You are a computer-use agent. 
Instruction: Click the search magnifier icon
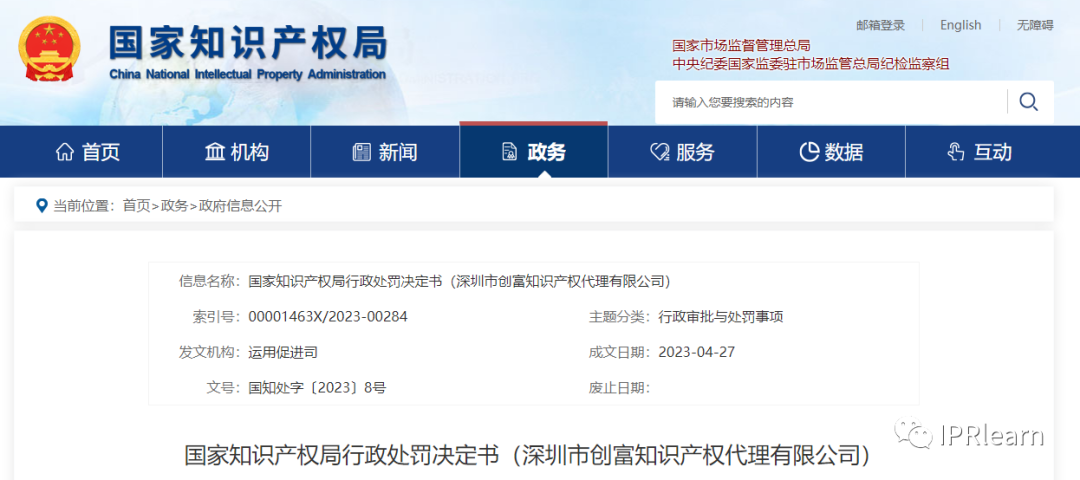(1028, 102)
